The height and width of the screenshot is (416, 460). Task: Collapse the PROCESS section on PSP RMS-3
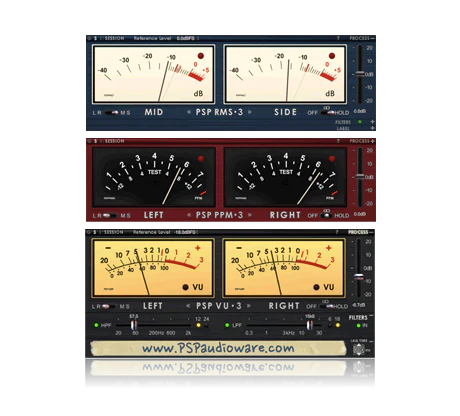372,39
